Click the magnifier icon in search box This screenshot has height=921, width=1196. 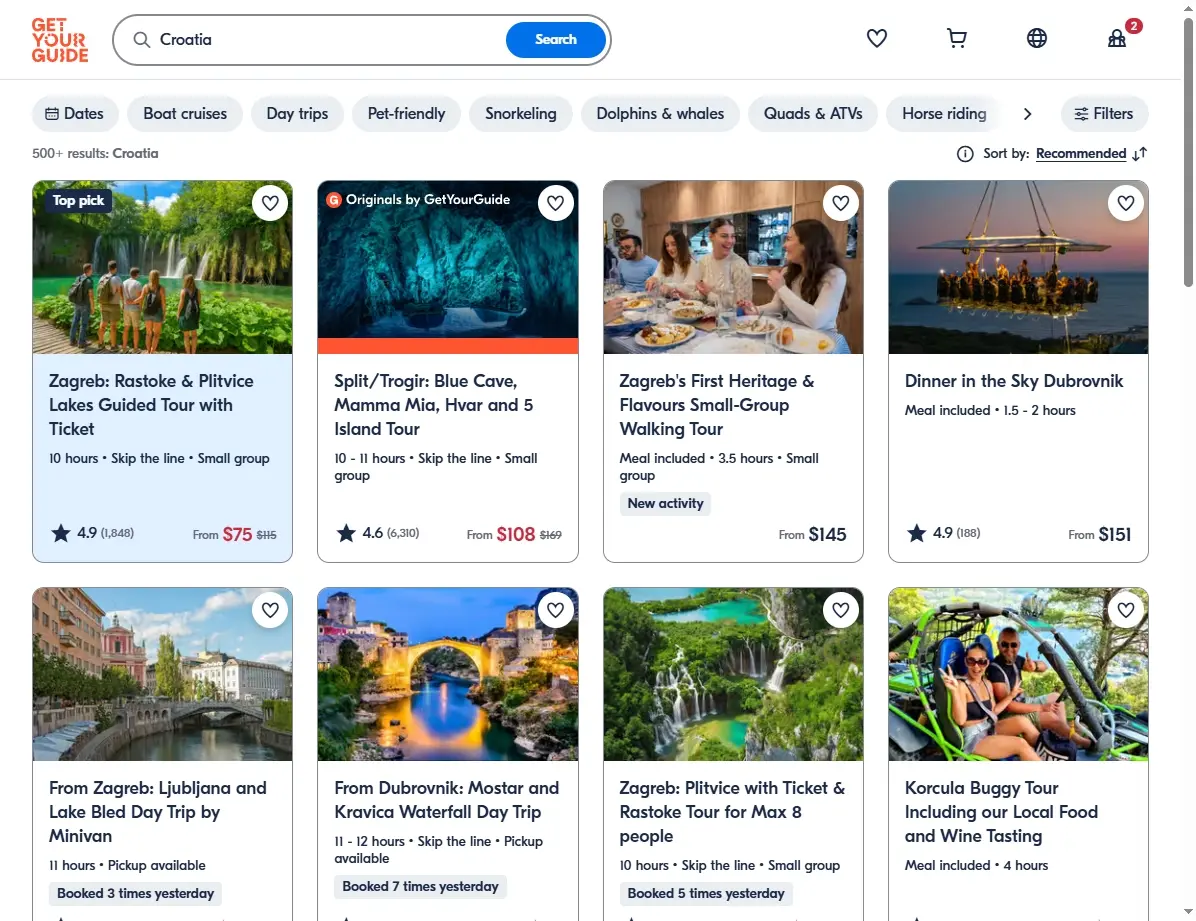(141, 40)
